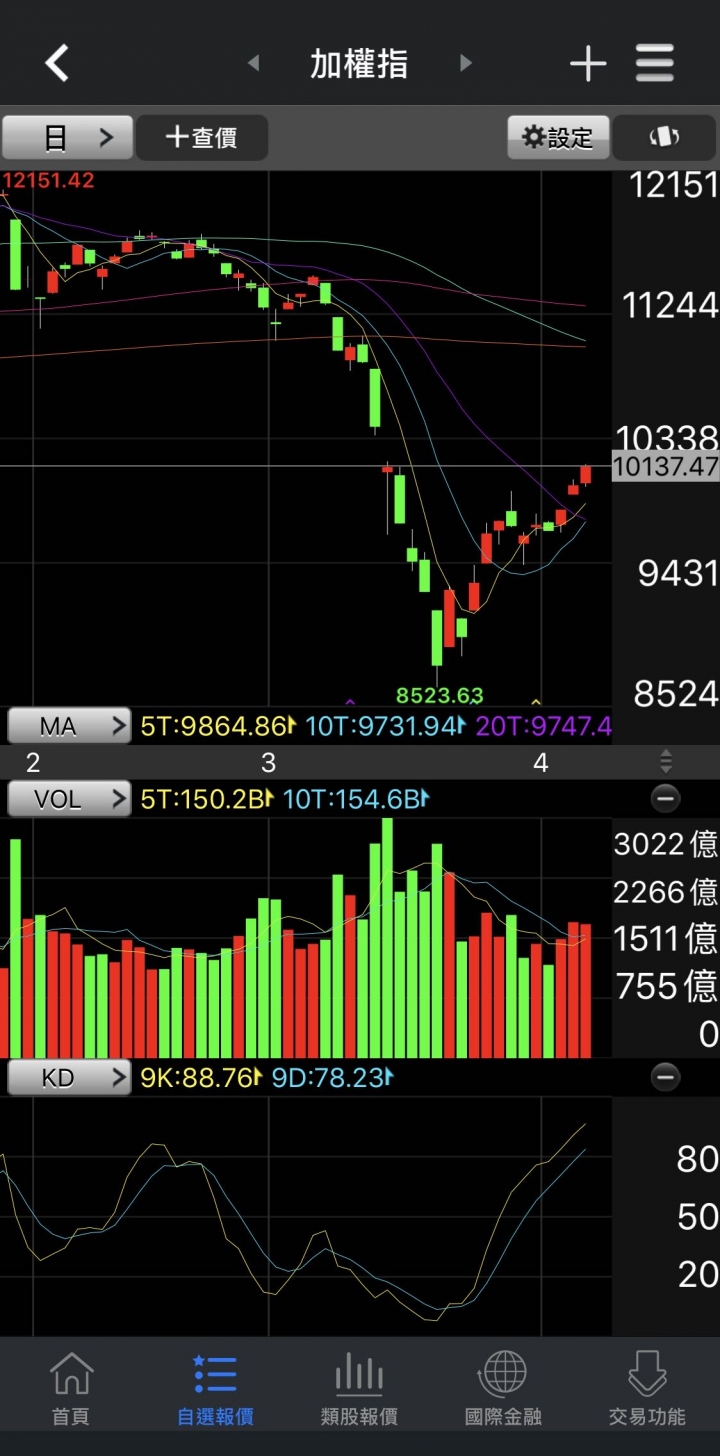This screenshot has width=720, height=1456.
Task: Tap the 加權指 title text
Action: [x=359, y=64]
